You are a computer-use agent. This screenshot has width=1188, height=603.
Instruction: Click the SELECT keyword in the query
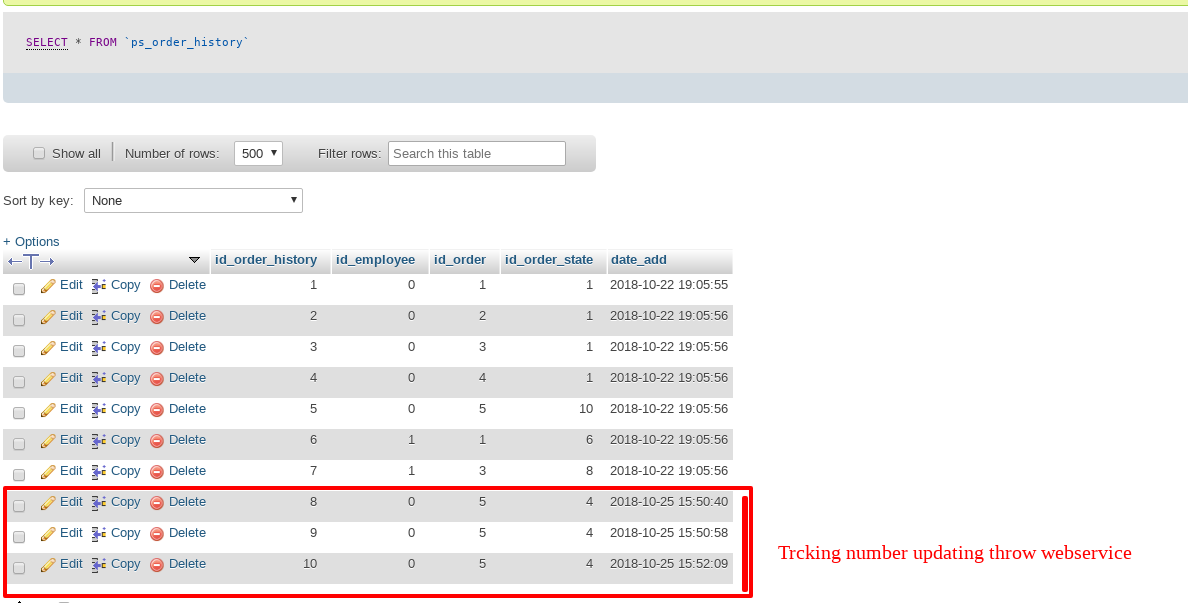pyautogui.click(x=47, y=42)
